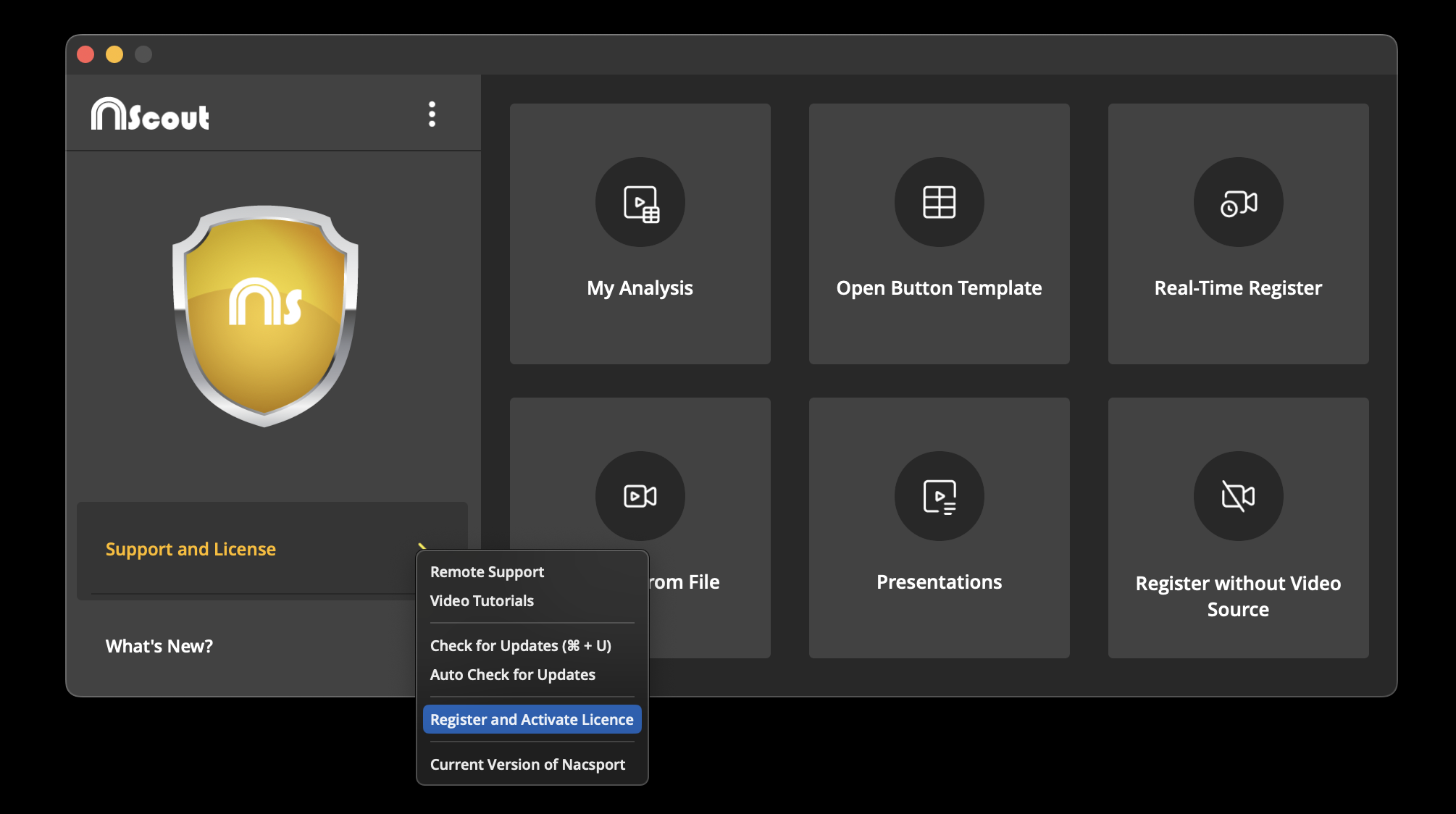Expand Support and License section
This screenshot has height=814, width=1456.
point(272,550)
